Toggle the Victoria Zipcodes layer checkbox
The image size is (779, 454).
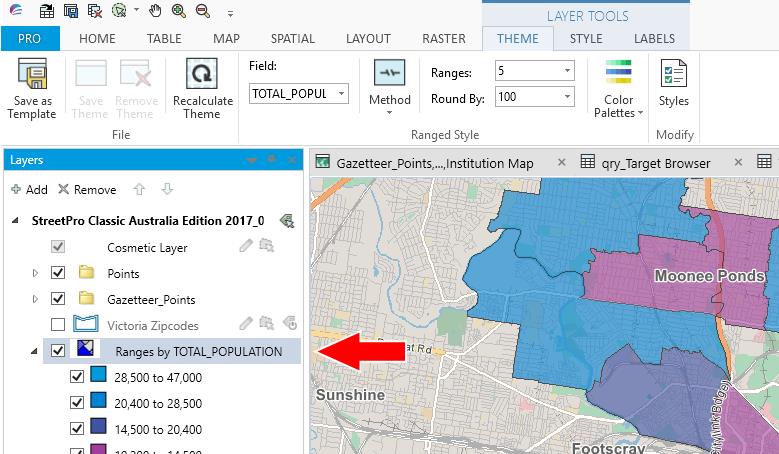click(x=58, y=325)
